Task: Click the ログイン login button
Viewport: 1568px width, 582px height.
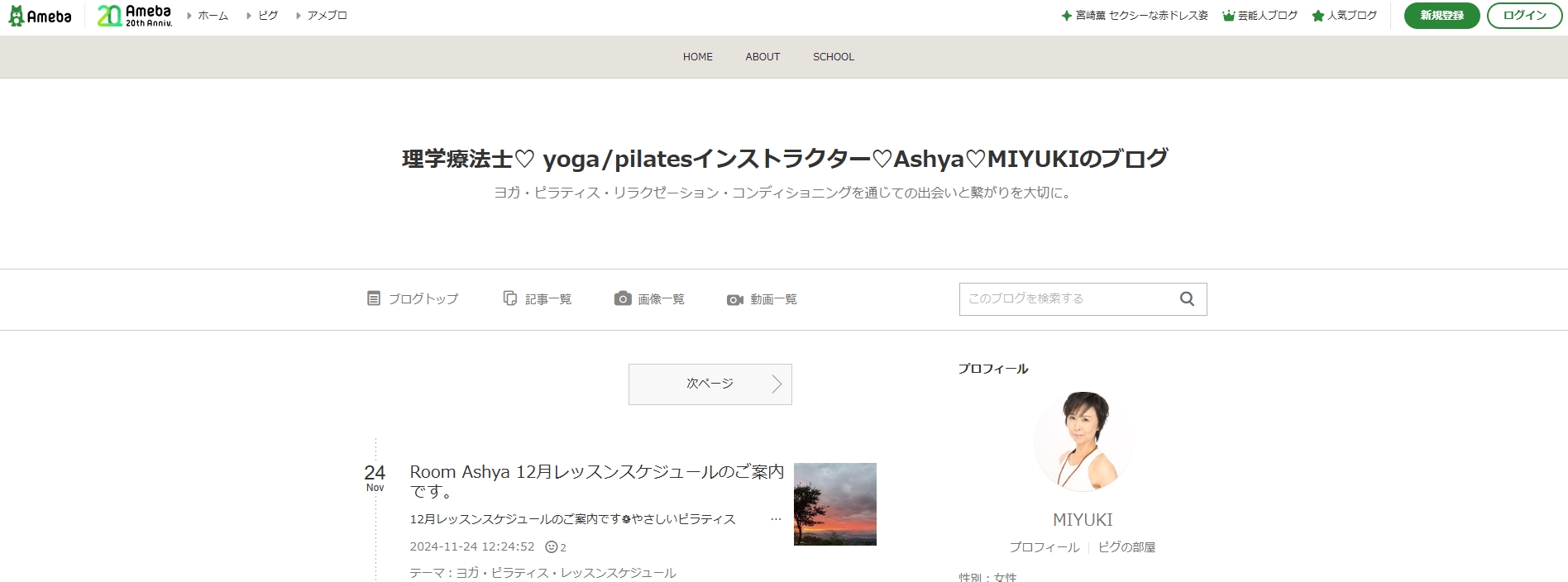Action: 1524,16
